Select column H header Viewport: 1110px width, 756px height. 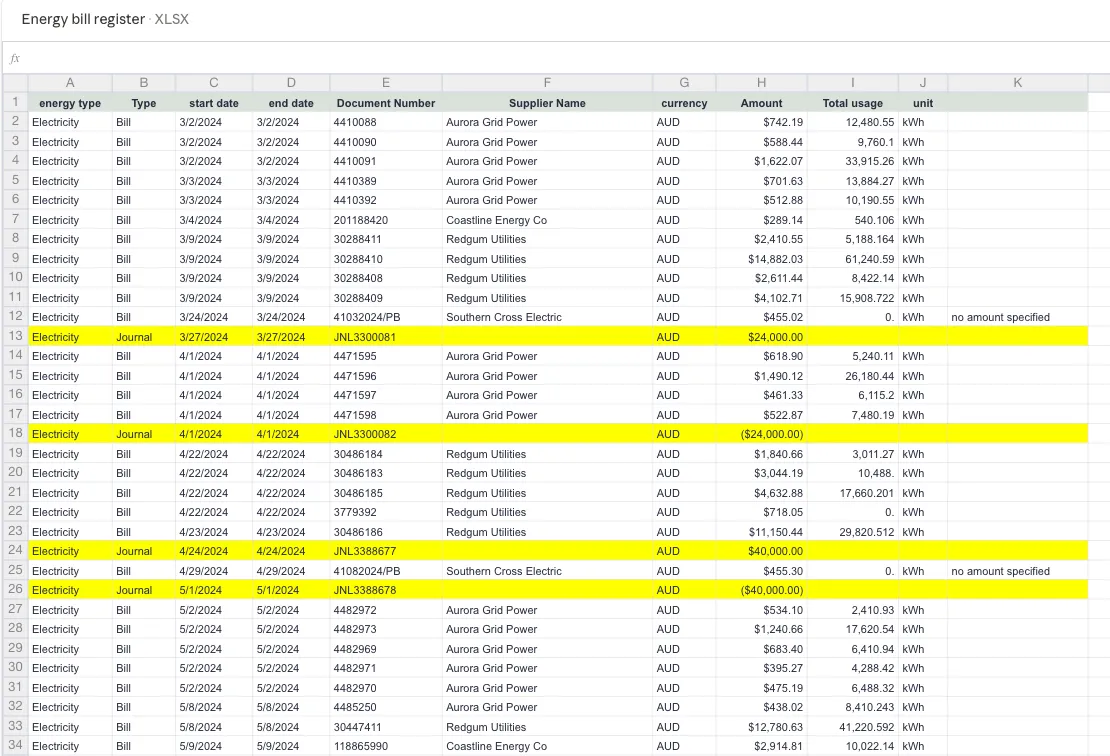coord(762,83)
